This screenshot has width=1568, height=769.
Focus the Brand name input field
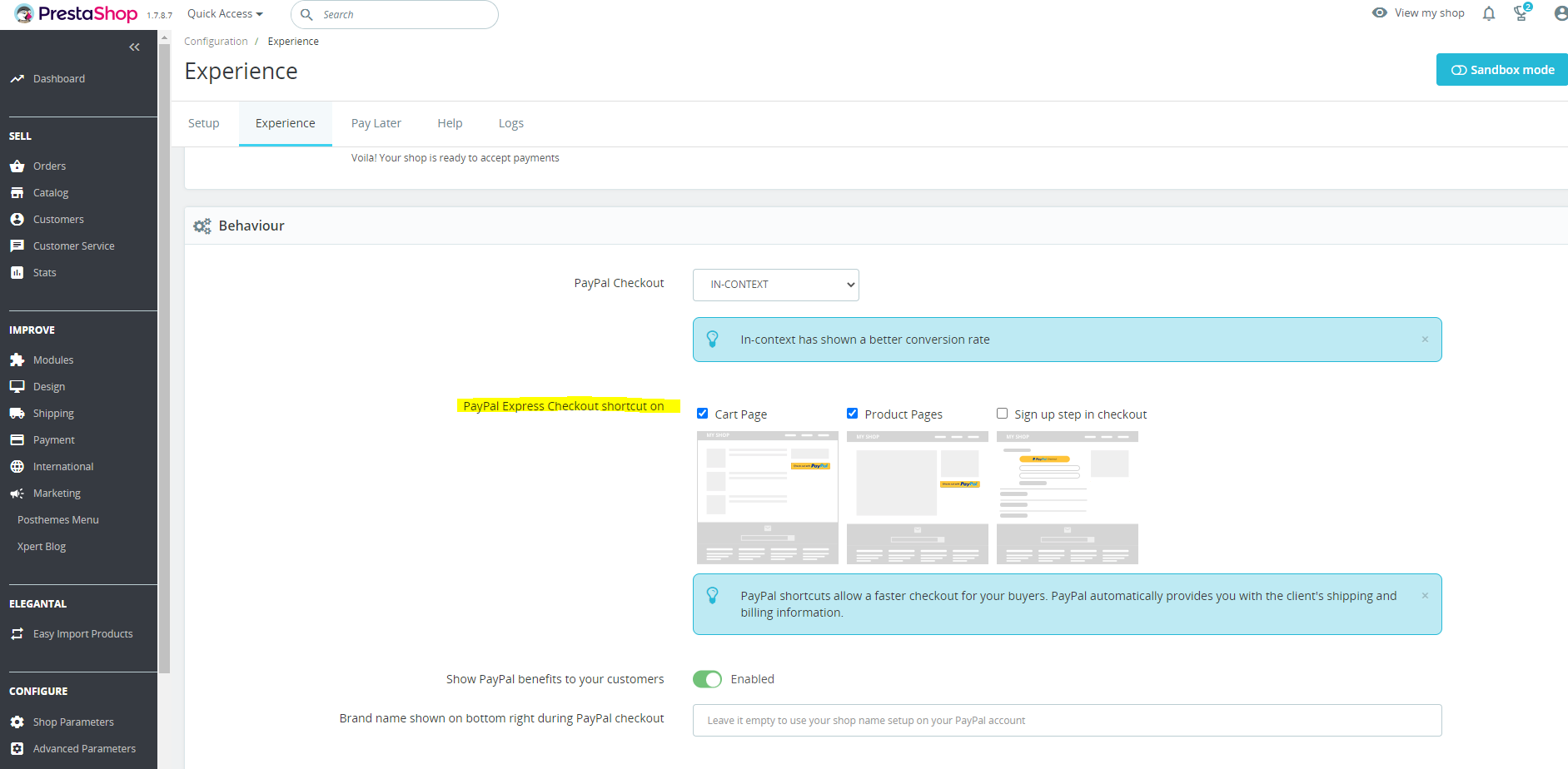[1068, 721]
